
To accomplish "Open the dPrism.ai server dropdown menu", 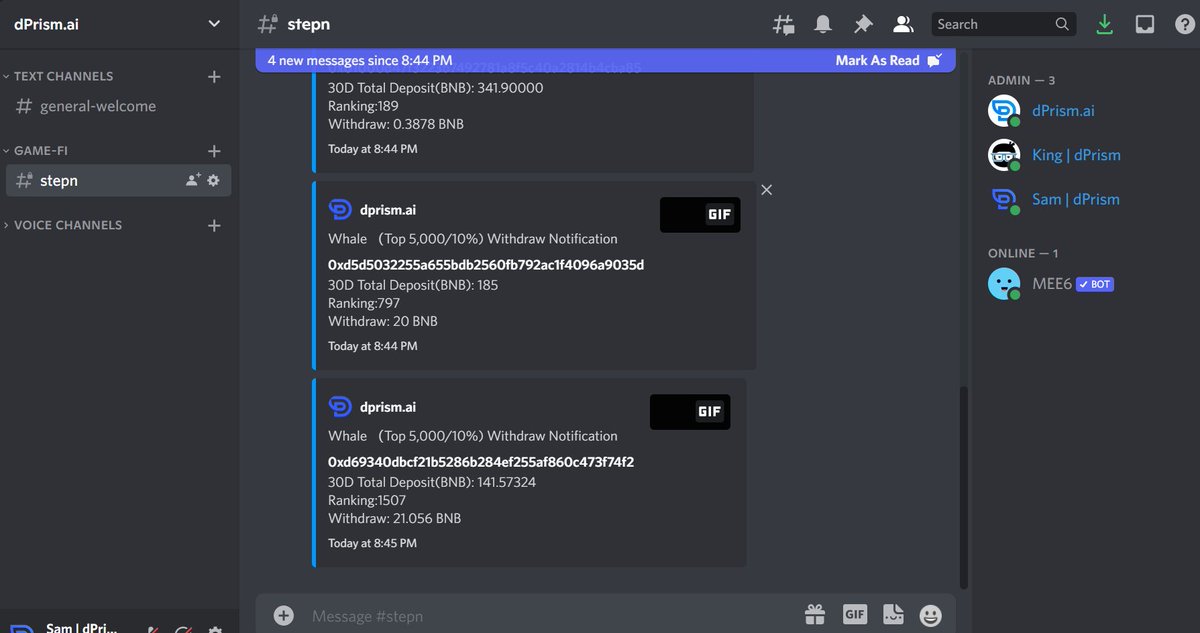I will click(214, 24).
